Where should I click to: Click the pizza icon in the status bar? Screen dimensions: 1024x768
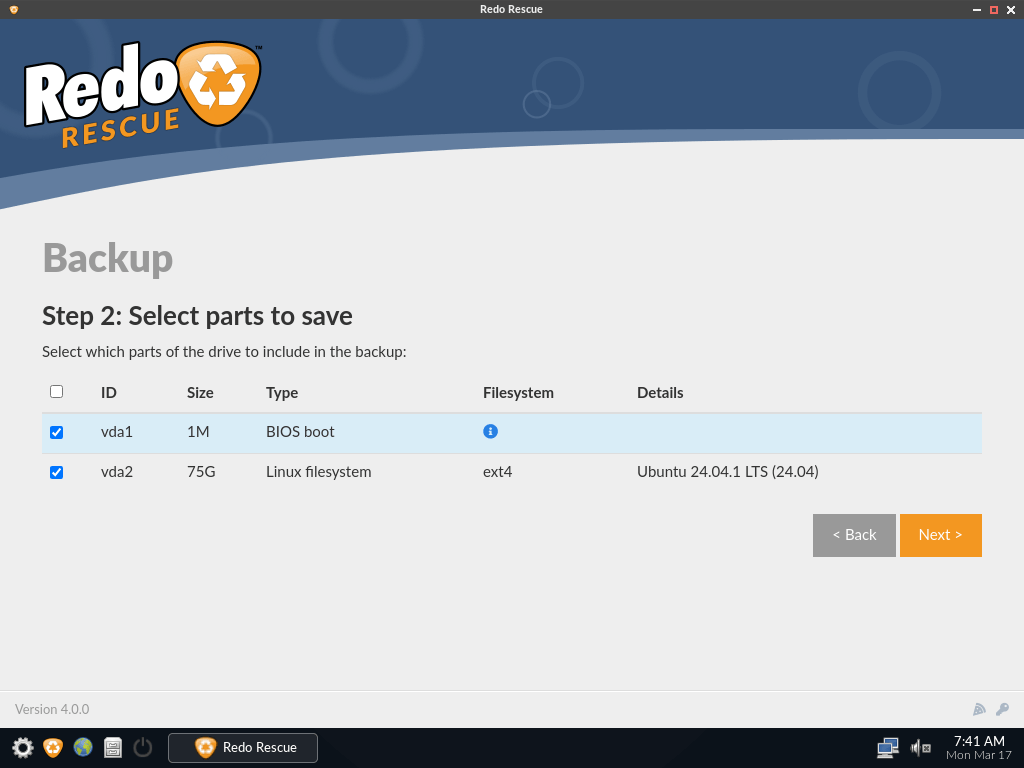click(979, 709)
